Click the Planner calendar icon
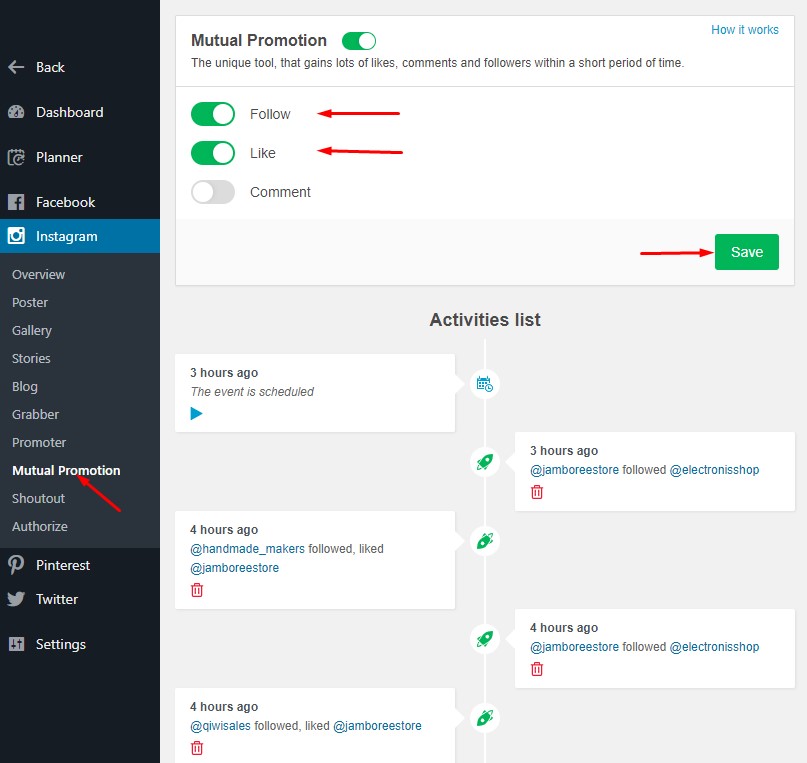The width and height of the screenshot is (807, 763). (16, 157)
